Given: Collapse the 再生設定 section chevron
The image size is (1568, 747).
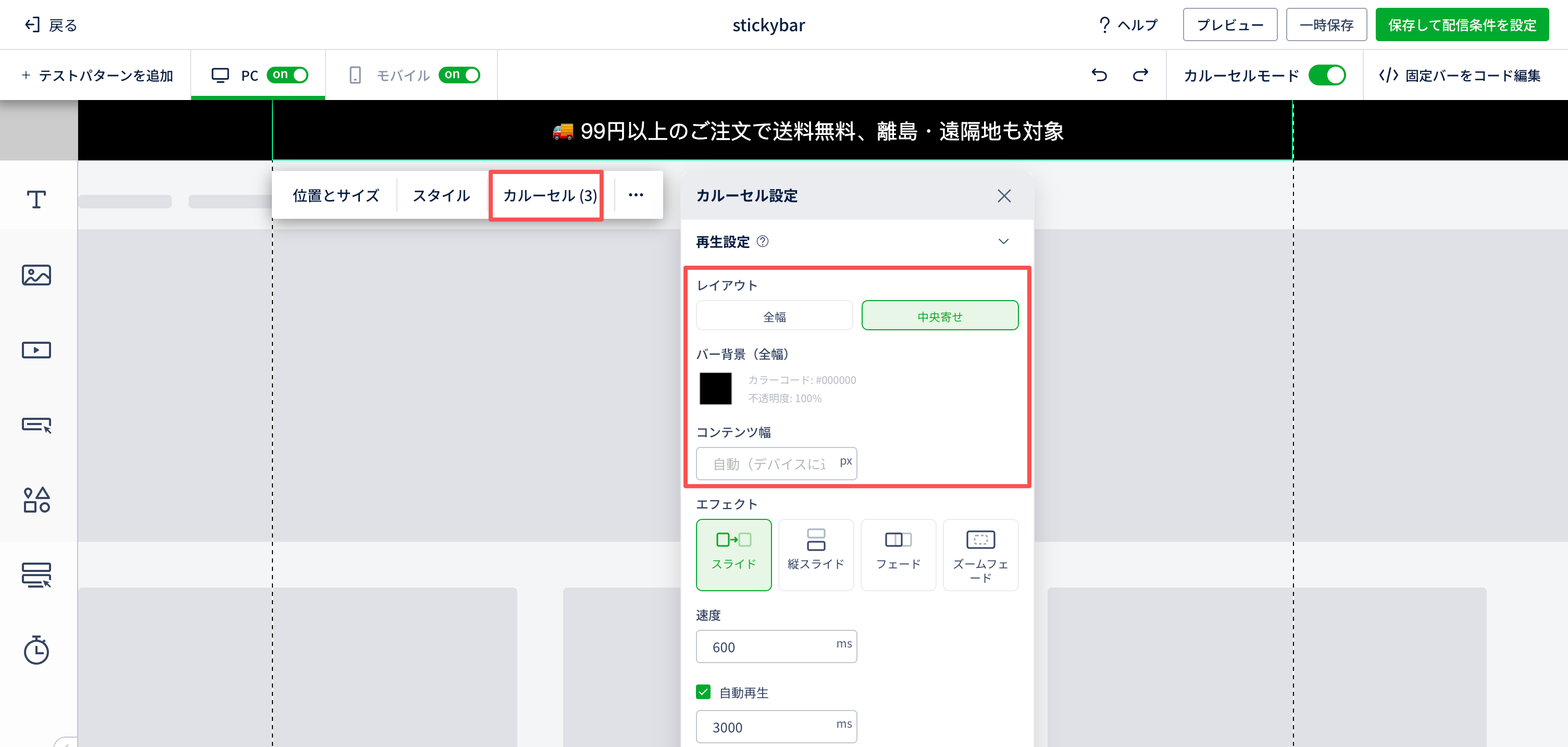Looking at the screenshot, I should (x=1003, y=242).
